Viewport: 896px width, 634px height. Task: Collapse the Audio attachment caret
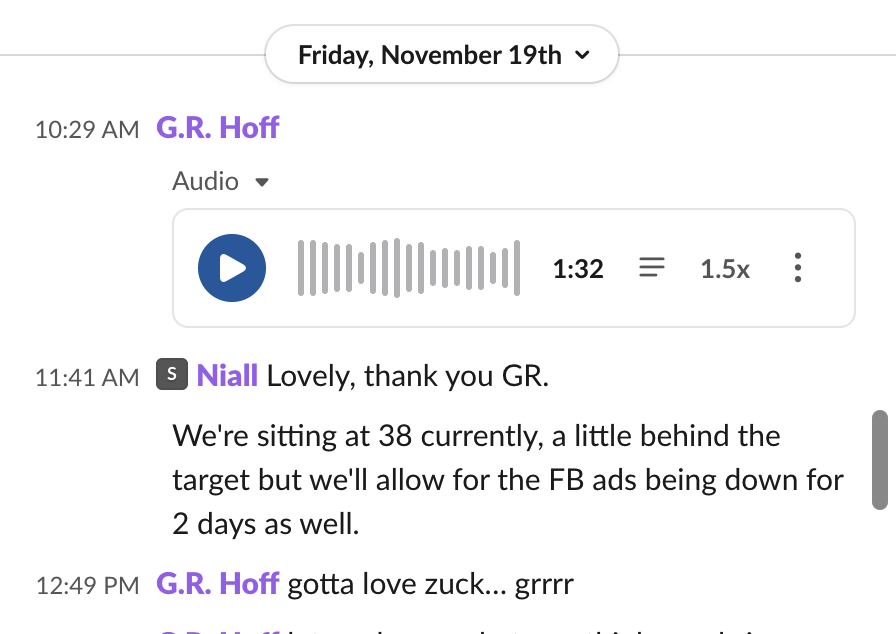tap(262, 183)
